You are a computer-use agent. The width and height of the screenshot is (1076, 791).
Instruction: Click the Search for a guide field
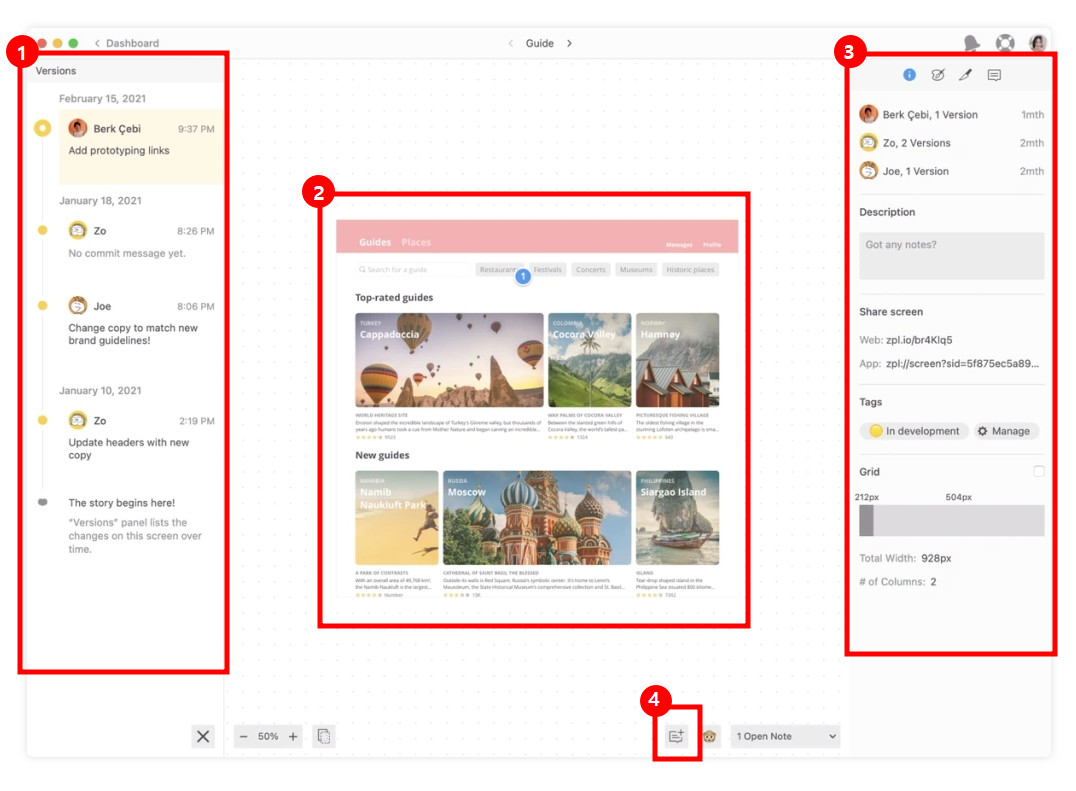(412, 270)
